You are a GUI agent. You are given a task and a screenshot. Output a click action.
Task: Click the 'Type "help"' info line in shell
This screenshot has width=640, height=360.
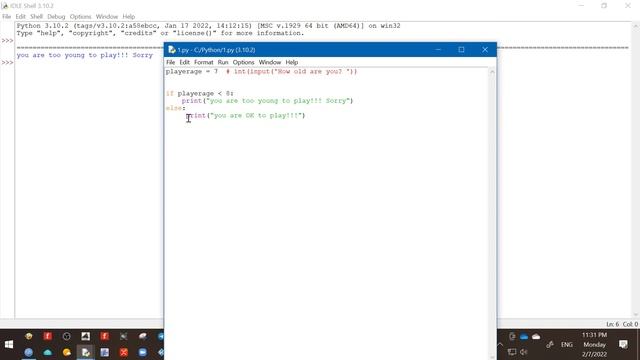160,33
